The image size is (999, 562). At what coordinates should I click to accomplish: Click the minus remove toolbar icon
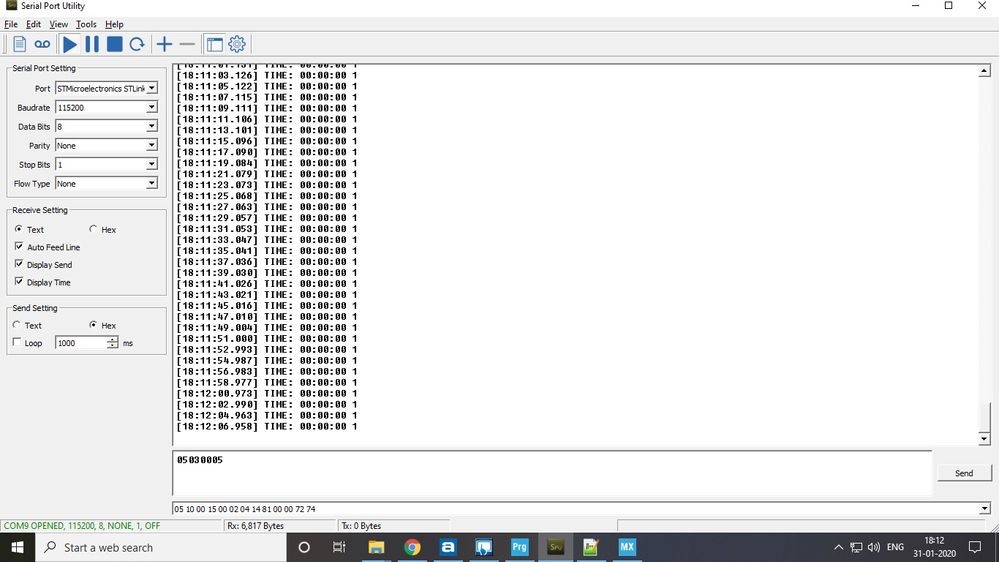[x=187, y=44]
